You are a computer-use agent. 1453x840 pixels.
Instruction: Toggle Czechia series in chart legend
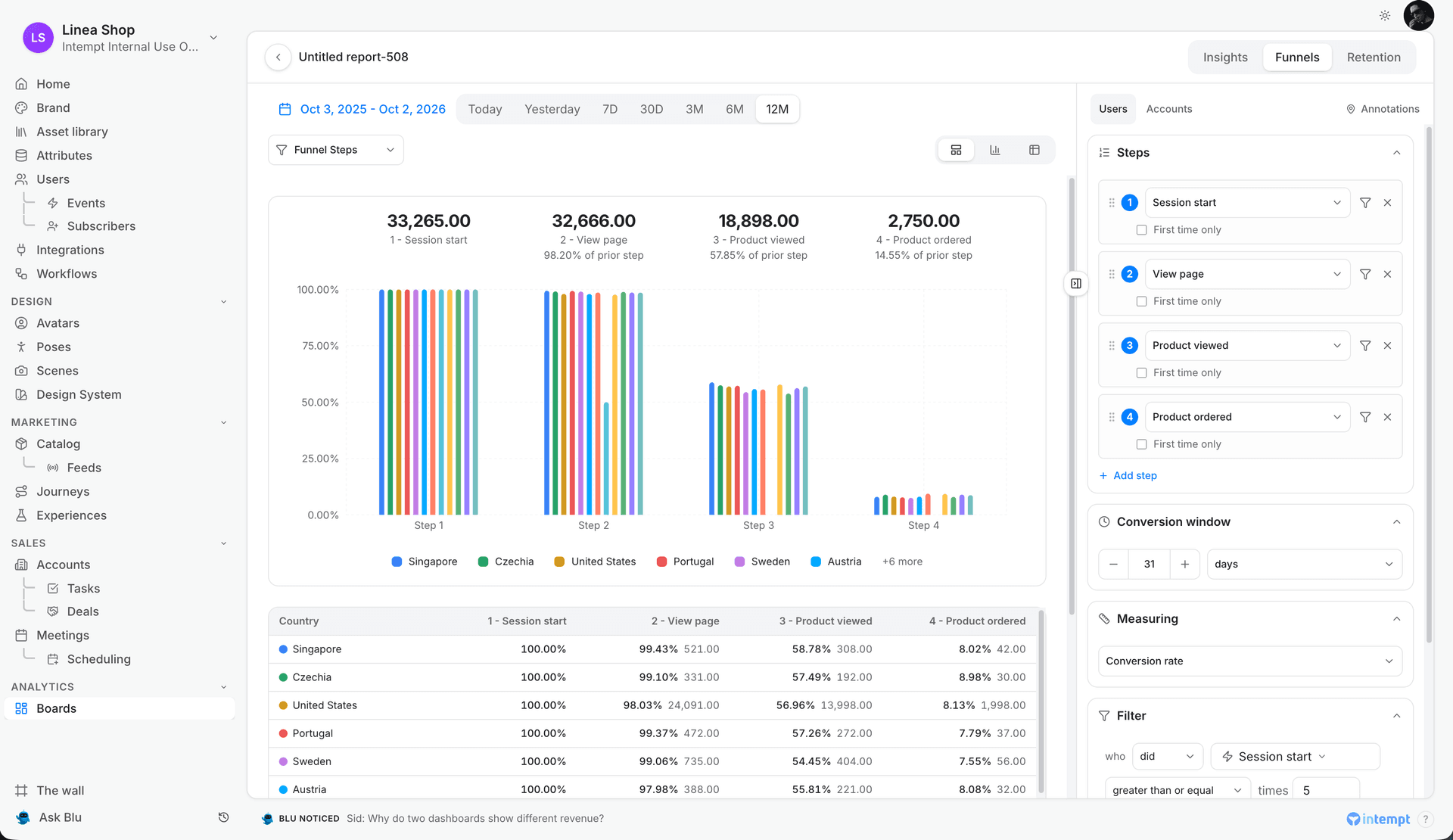tap(506, 562)
